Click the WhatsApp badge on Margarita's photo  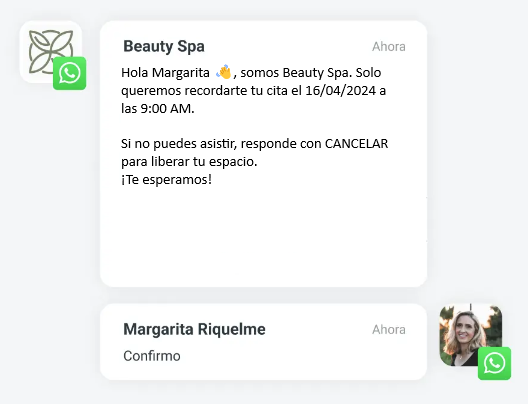click(494, 363)
